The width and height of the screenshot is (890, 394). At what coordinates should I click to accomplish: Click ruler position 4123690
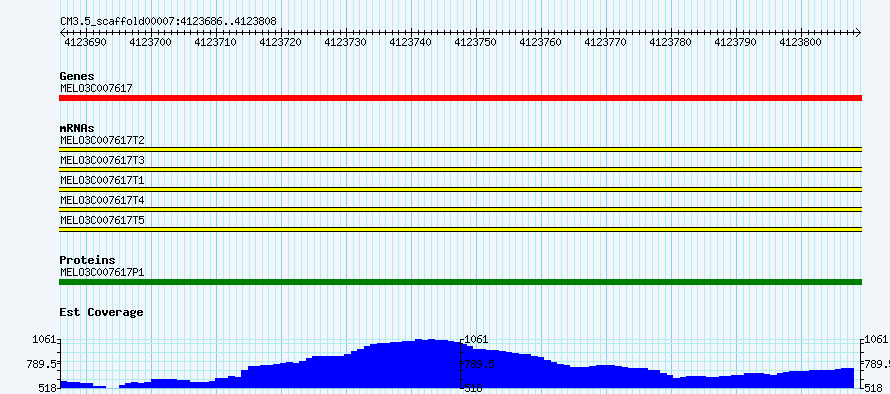pyautogui.click(x=86, y=42)
